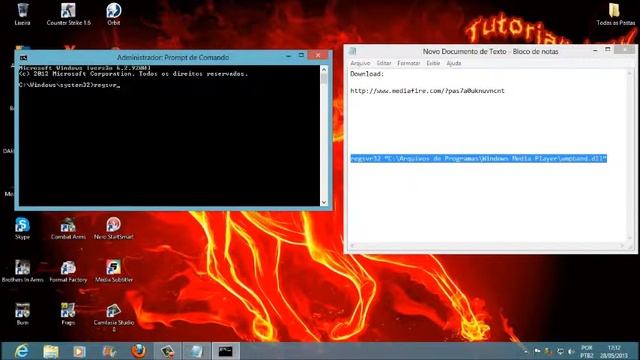Image resolution: width=640 pixels, height=360 pixels.
Task: Launch the Fraps desktop shortcut
Action: 68,314
